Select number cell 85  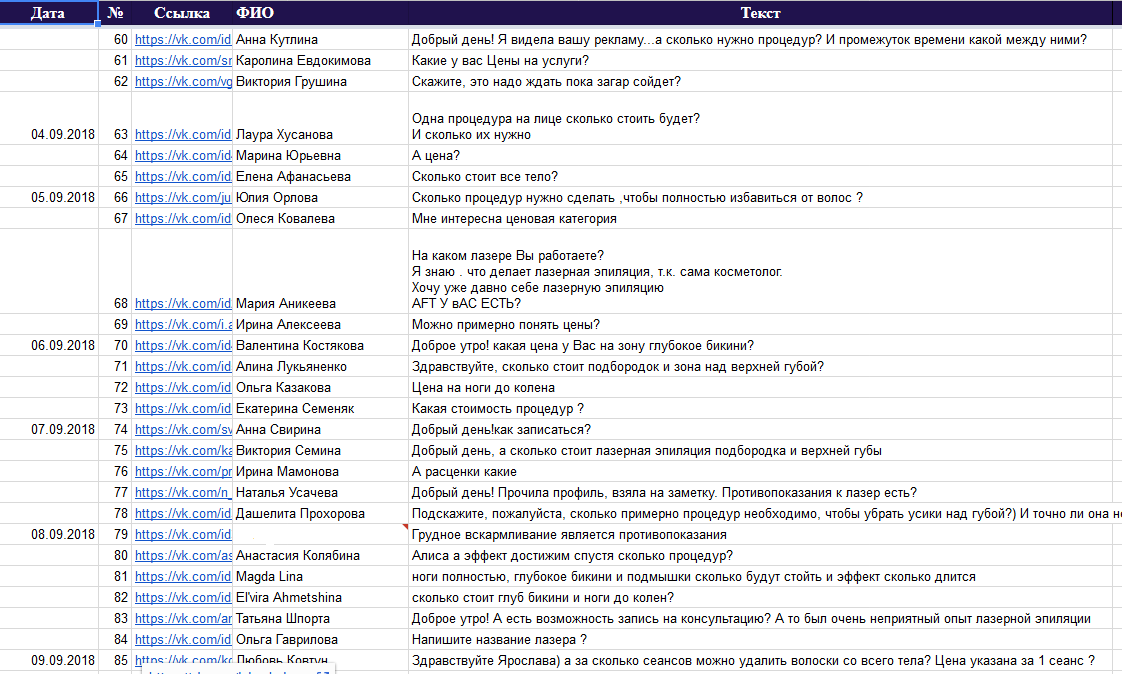[115, 660]
